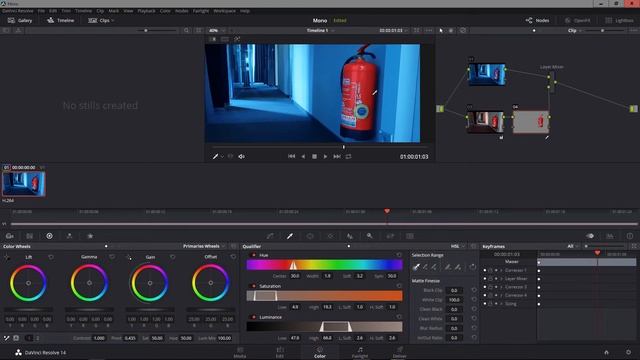Open the Curves palette icon
This screenshot has height=360, width=640.
[x=270, y=236]
